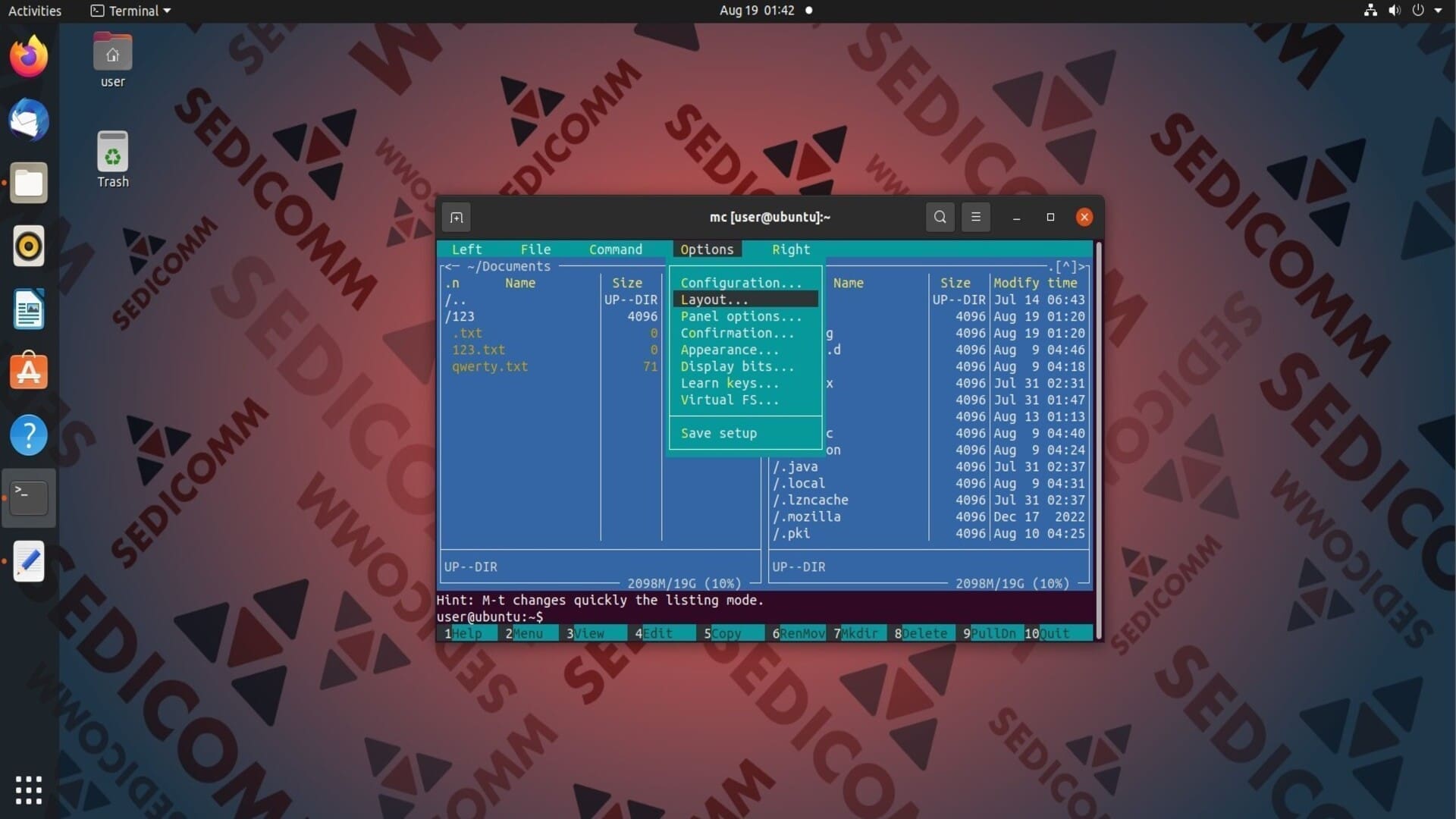The width and height of the screenshot is (1456, 819).
Task: Click the 1Help function key
Action: point(467,633)
